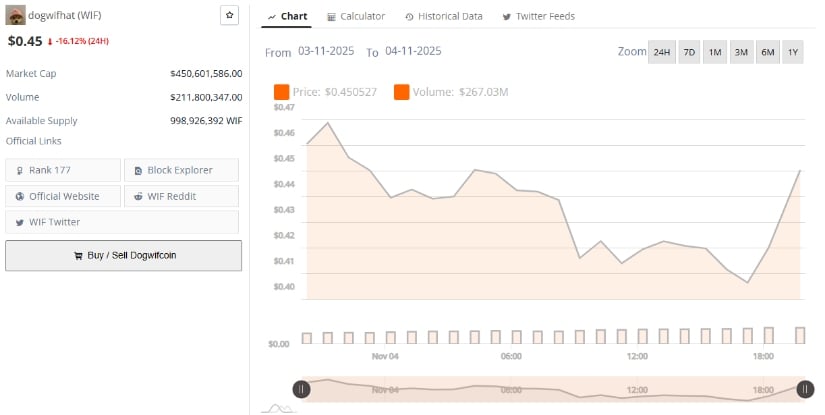Click the Rank 177 button
This screenshot has width=825, height=415.
click(x=62, y=170)
